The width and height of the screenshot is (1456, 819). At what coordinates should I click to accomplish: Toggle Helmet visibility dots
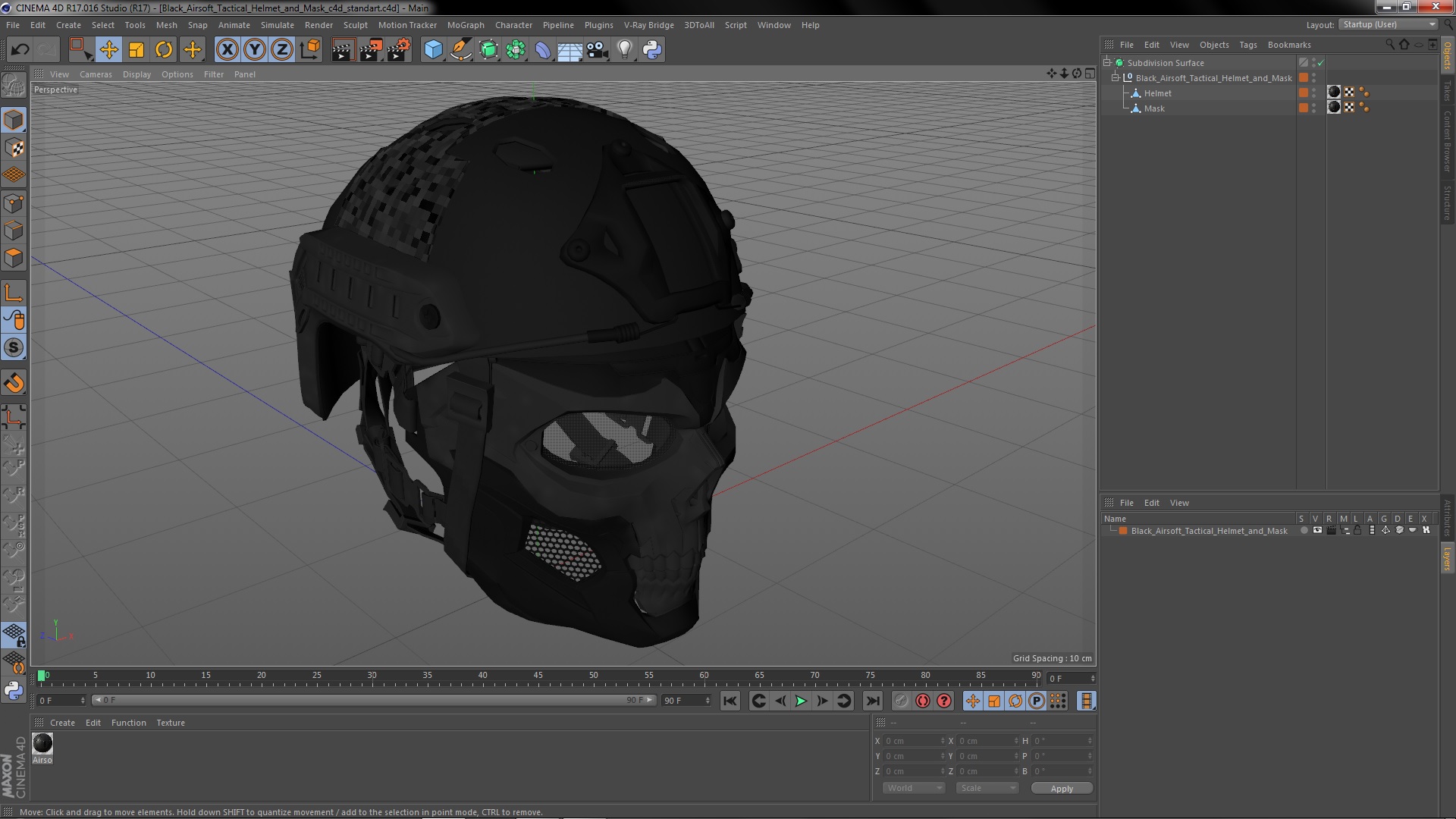[1313, 93]
